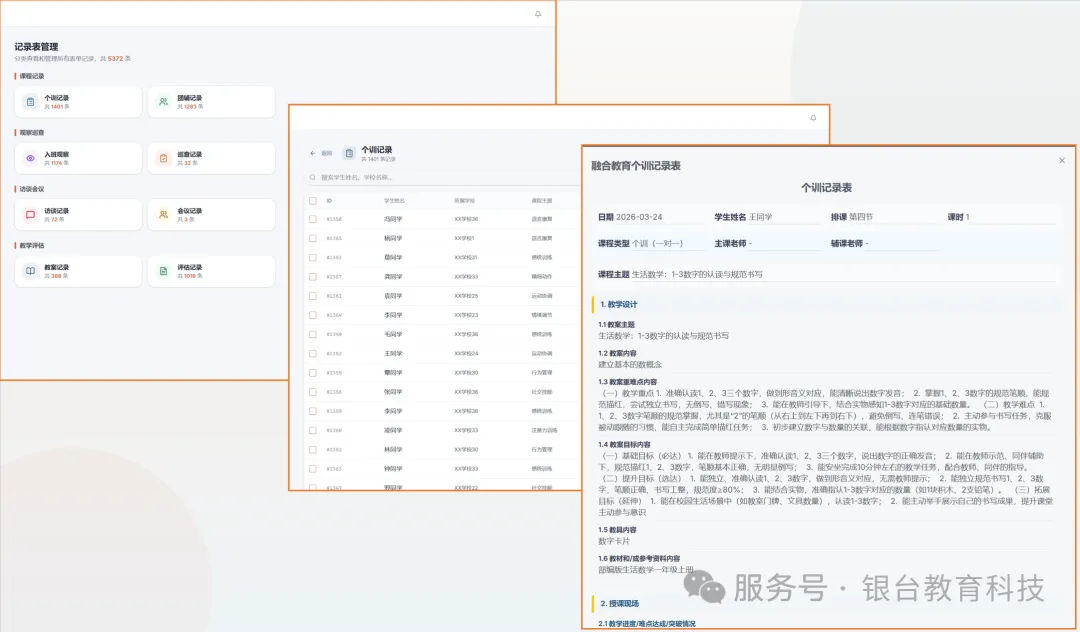This screenshot has height=632, width=1080.
Task: Click the back arrow beside 返回
Action: [x=313, y=153]
